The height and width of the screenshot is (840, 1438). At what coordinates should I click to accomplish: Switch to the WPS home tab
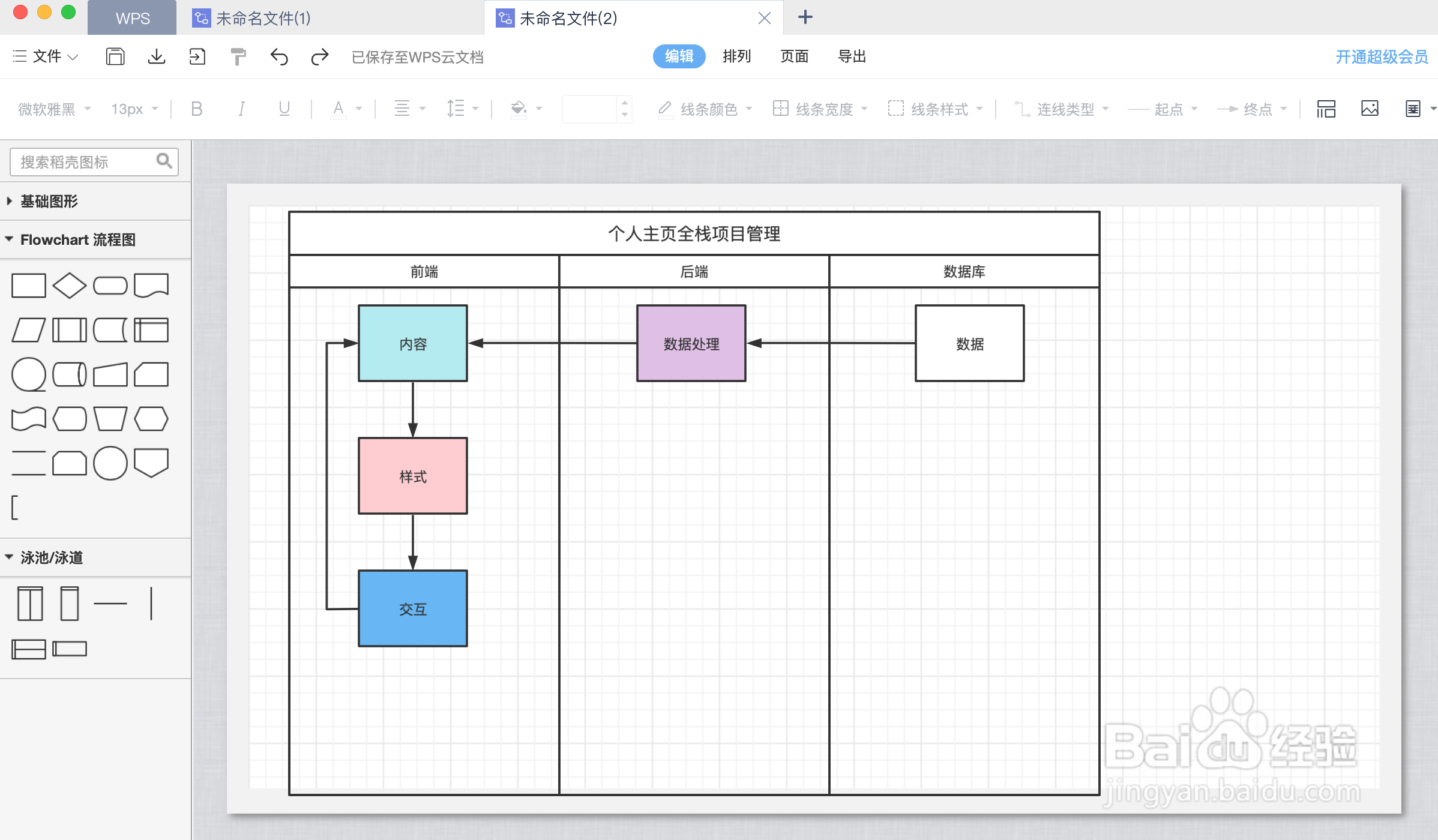(132, 18)
